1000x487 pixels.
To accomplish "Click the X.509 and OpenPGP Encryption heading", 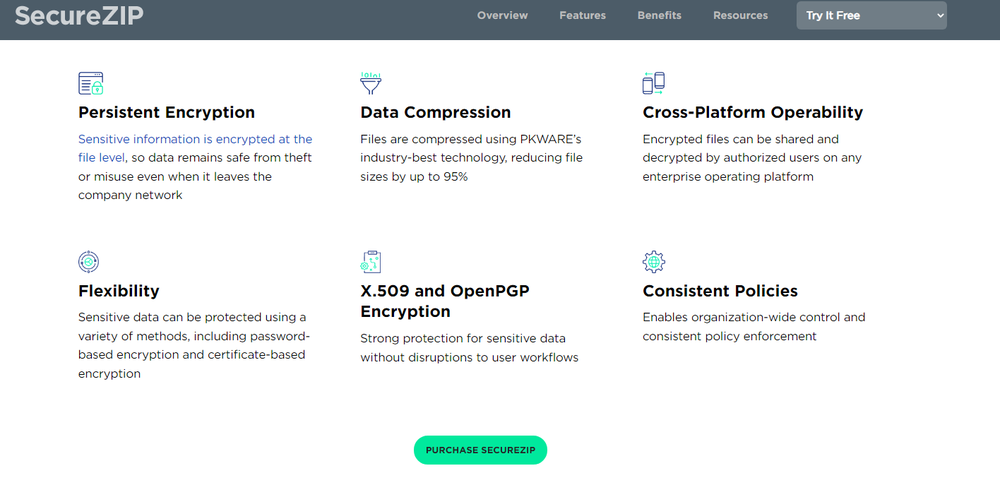I will click(x=445, y=301).
